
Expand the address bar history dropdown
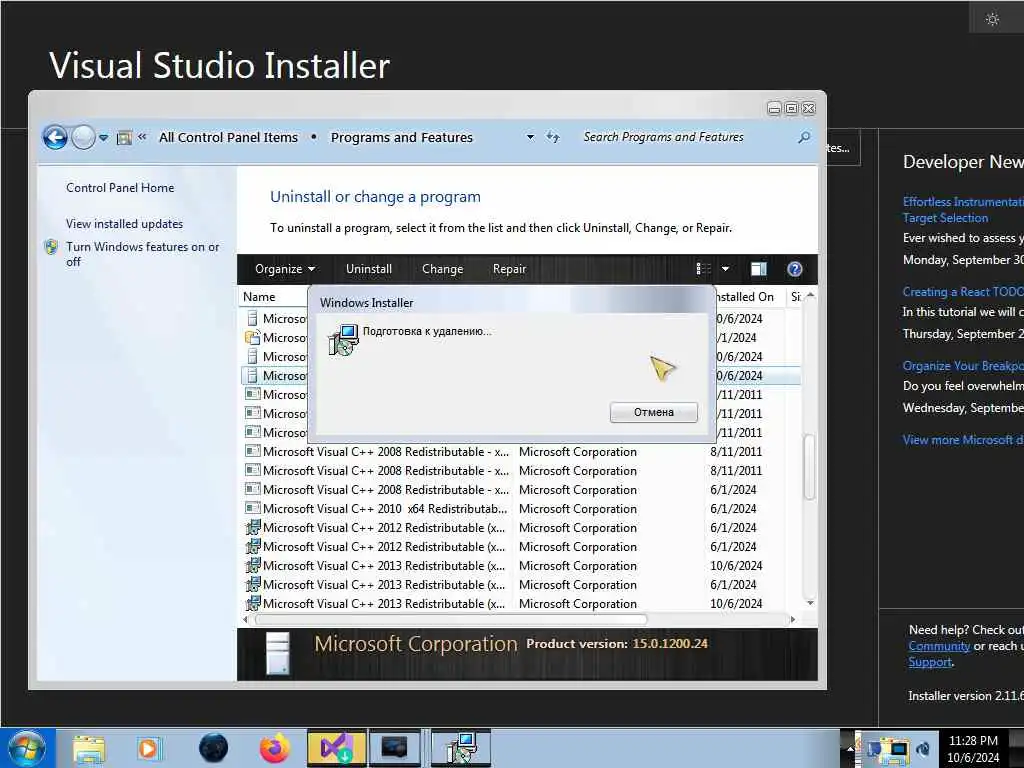click(530, 137)
